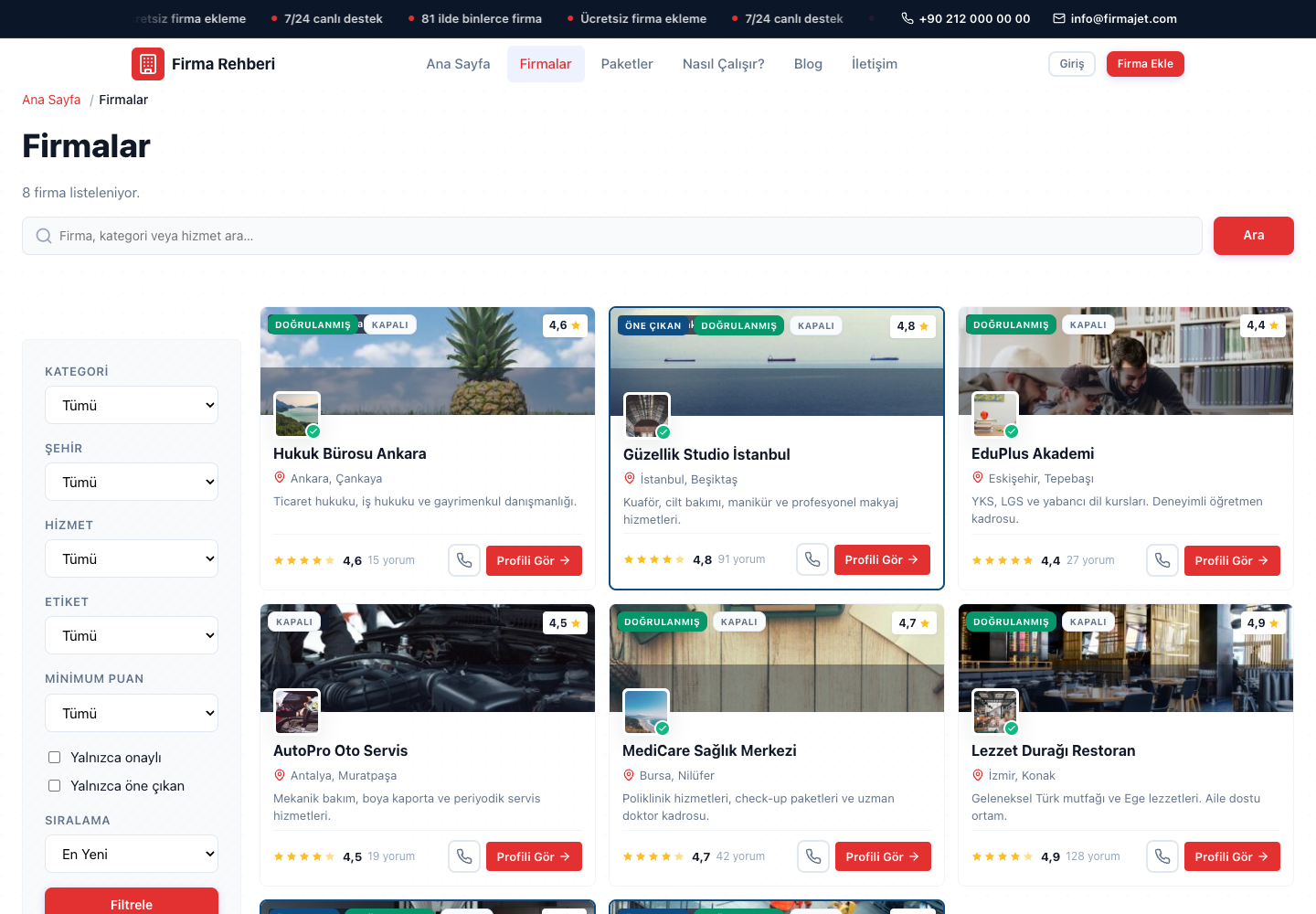The image size is (1316, 914).
Task: Open the Şehir dropdown
Action: pyautogui.click(x=132, y=482)
